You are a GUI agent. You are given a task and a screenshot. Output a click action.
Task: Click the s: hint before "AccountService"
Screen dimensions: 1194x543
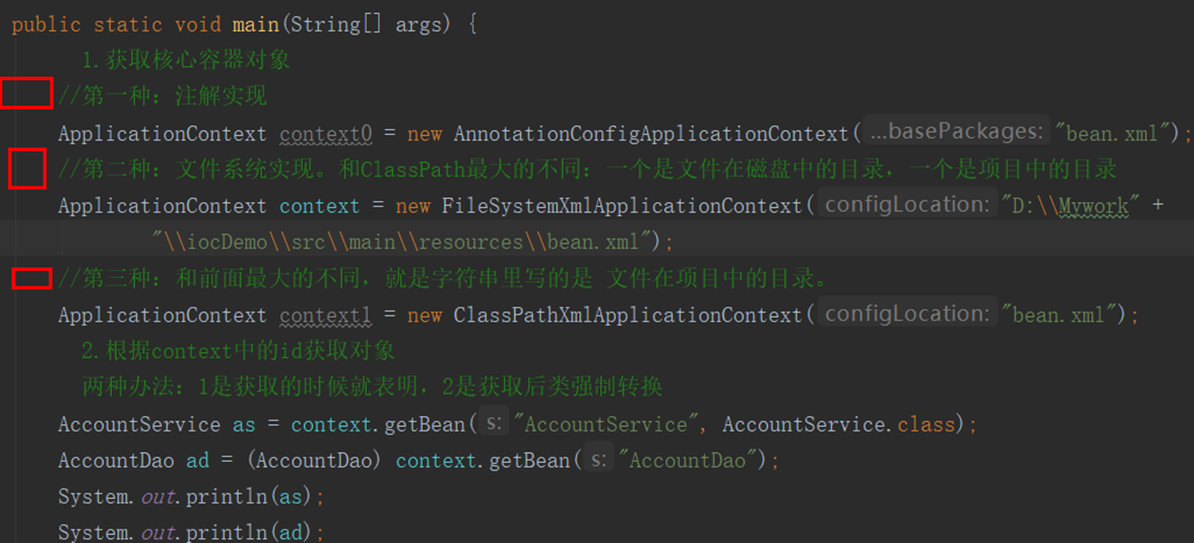pos(494,424)
